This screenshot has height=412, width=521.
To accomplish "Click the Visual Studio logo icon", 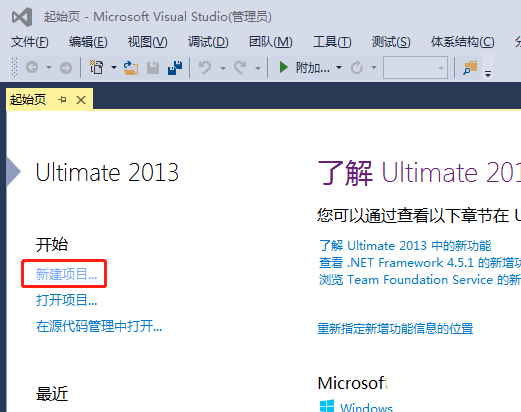I will (x=22, y=17).
